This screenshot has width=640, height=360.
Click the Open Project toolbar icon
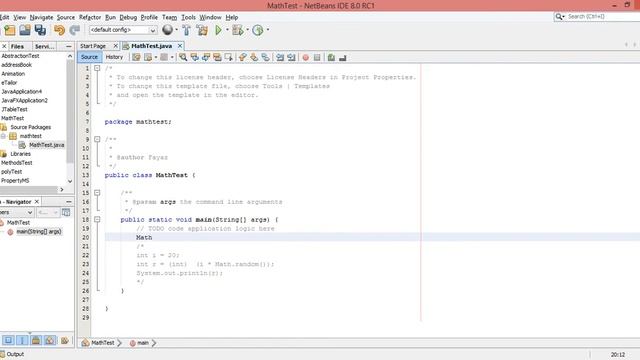click(25, 30)
